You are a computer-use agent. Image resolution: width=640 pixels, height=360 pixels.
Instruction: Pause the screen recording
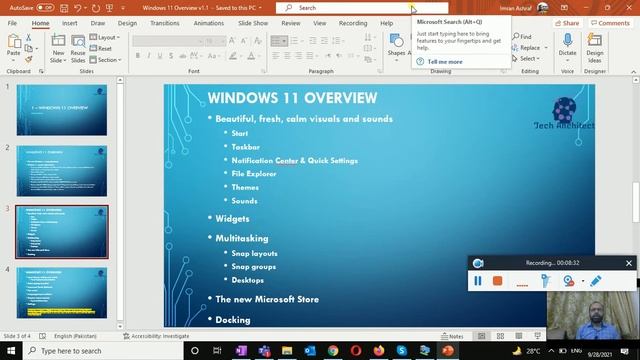478,281
